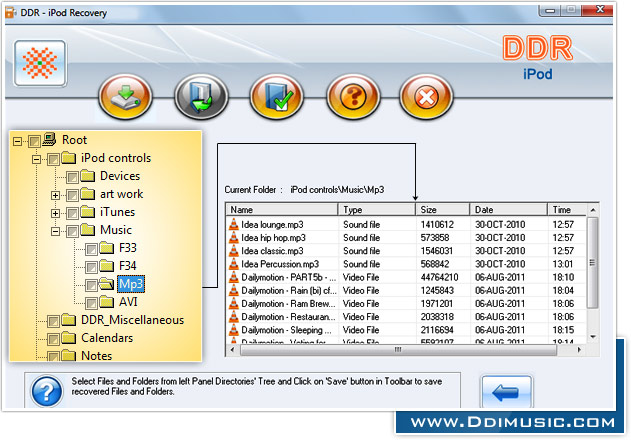Expand the iTunes folder node
The height and width of the screenshot is (440, 631).
tap(56, 213)
